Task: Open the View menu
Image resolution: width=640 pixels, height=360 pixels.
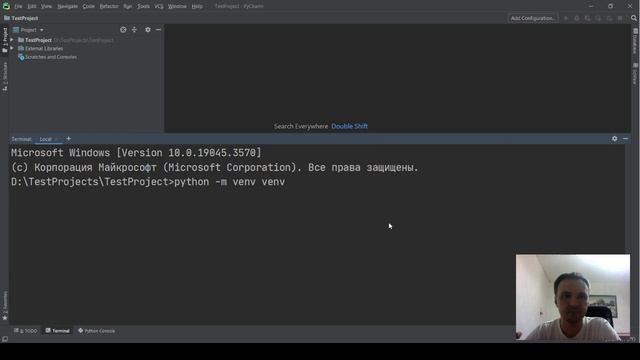Action: (x=46, y=6)
